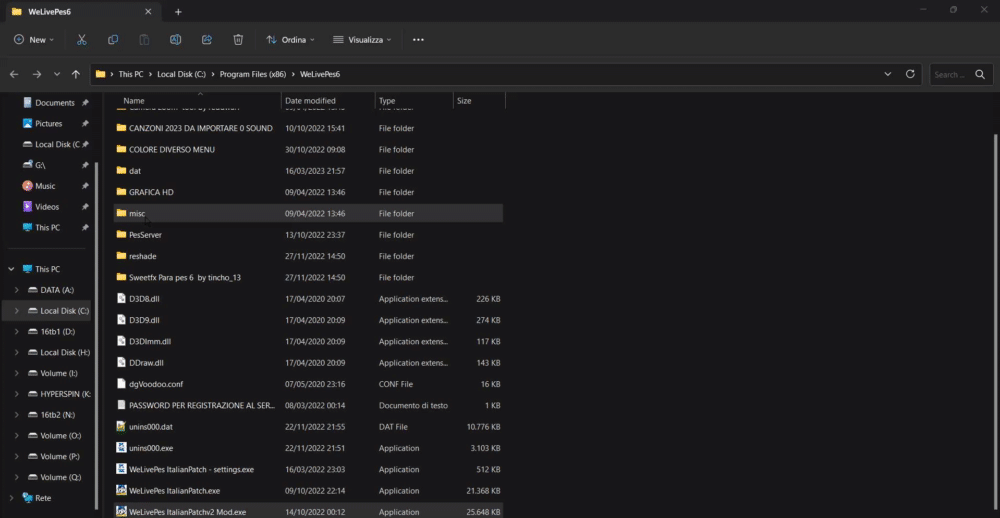Click the PesServer folder icon
Image resolution: width=1000 pixels, height=518 pixels.
click(121, 235)
